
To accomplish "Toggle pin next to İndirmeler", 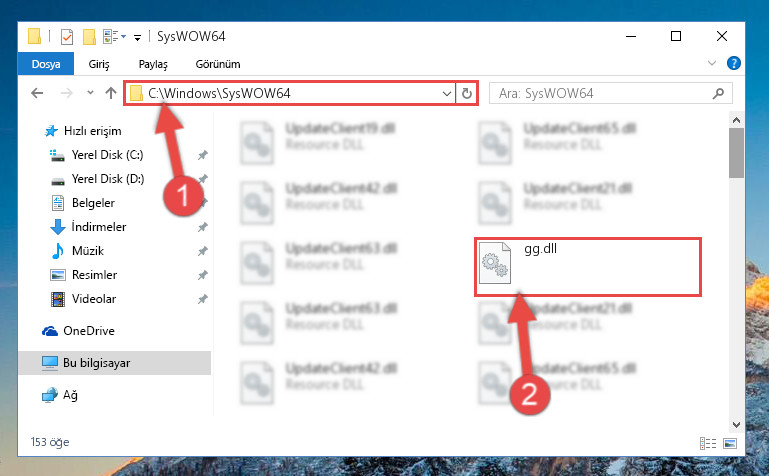I will tap(203, 227).
